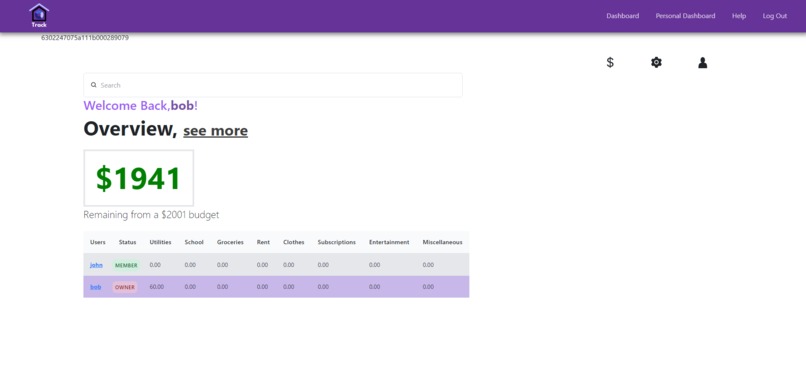The image size is (806, 365).
Task: Open Personal Dashboard in the navbar
Action: 685,16
